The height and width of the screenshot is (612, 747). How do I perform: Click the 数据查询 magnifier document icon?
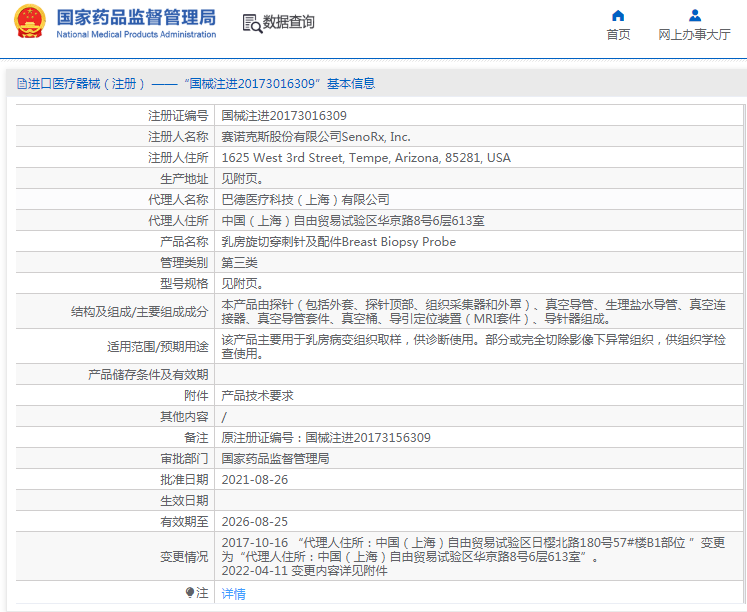click(252, 23)
